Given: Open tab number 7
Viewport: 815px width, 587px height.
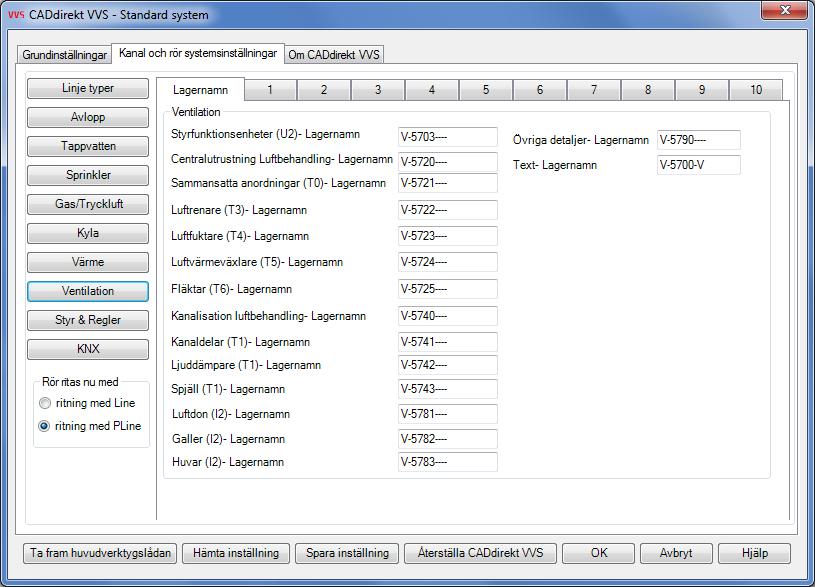Looking at the screenshot, I should pos(594,90).
